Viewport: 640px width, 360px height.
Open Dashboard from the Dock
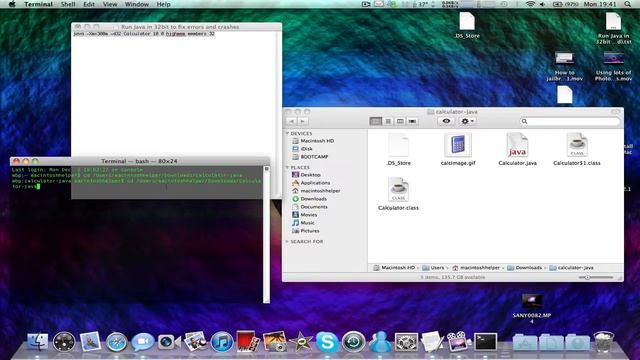pyautogui.click(x=64, y=342)
